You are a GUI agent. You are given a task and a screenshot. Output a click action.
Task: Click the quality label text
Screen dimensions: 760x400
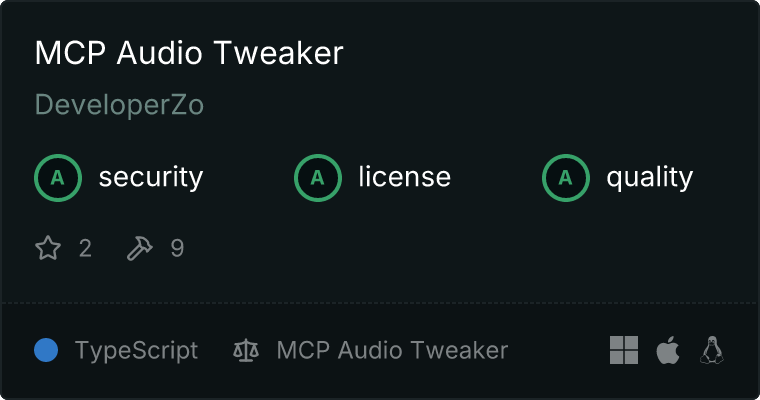[650, 178]
